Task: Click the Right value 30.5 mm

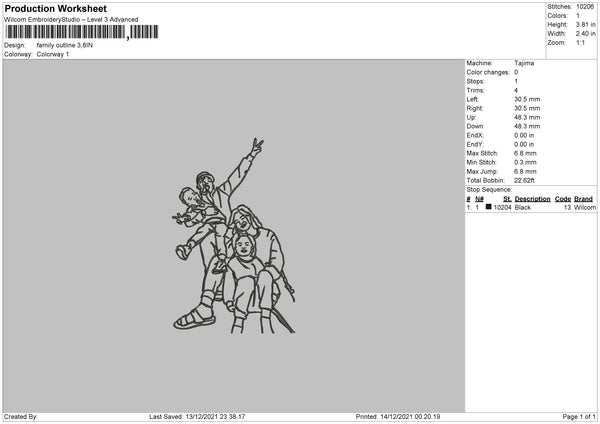Action: [527, 108]
